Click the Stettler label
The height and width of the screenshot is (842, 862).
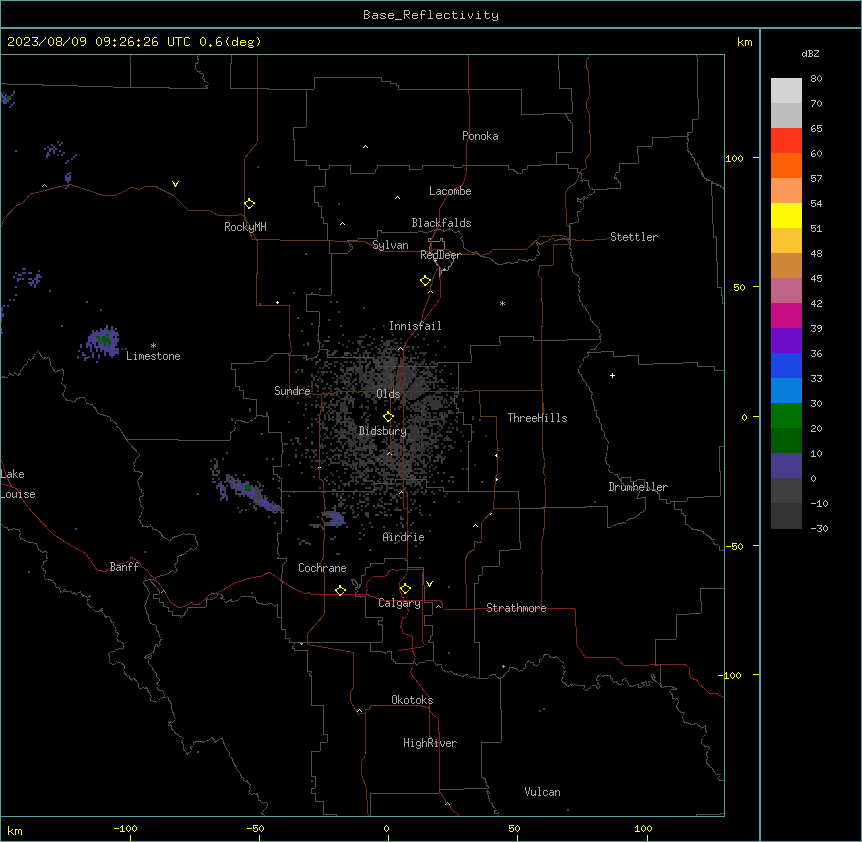634,237
